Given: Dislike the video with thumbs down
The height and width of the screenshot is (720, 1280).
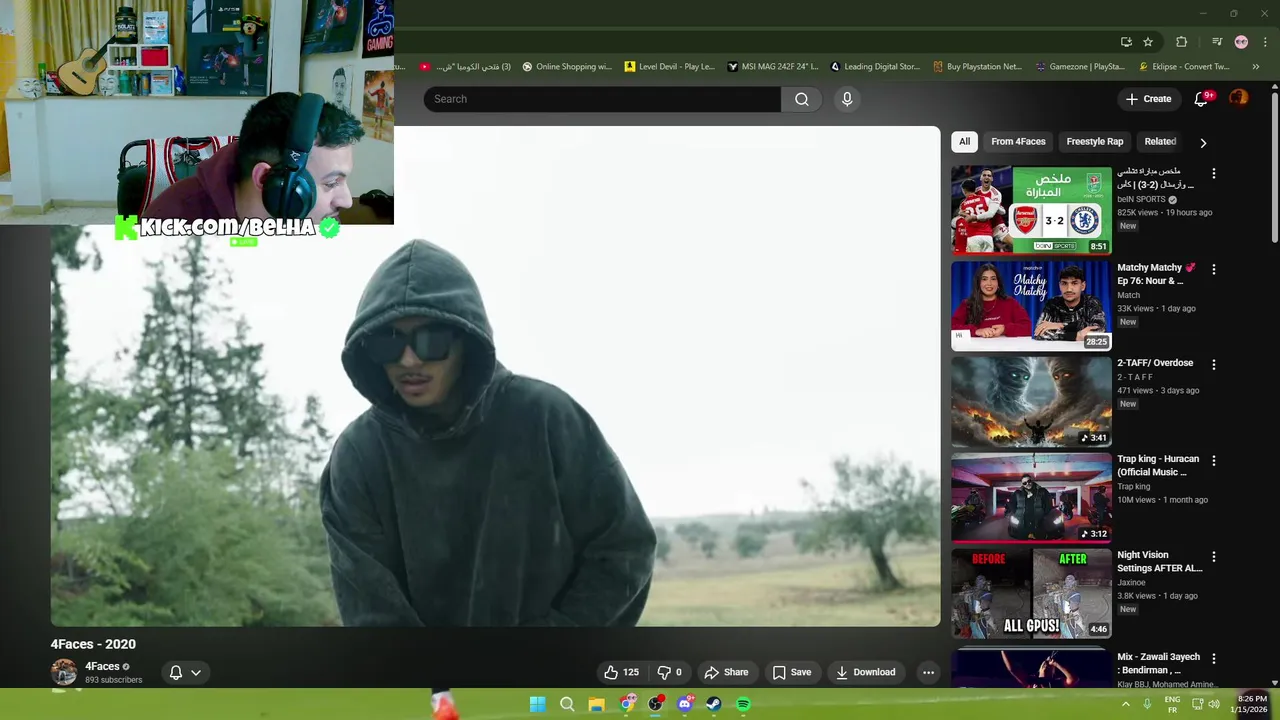Looking at the screenshot, I should pos(670,672).
